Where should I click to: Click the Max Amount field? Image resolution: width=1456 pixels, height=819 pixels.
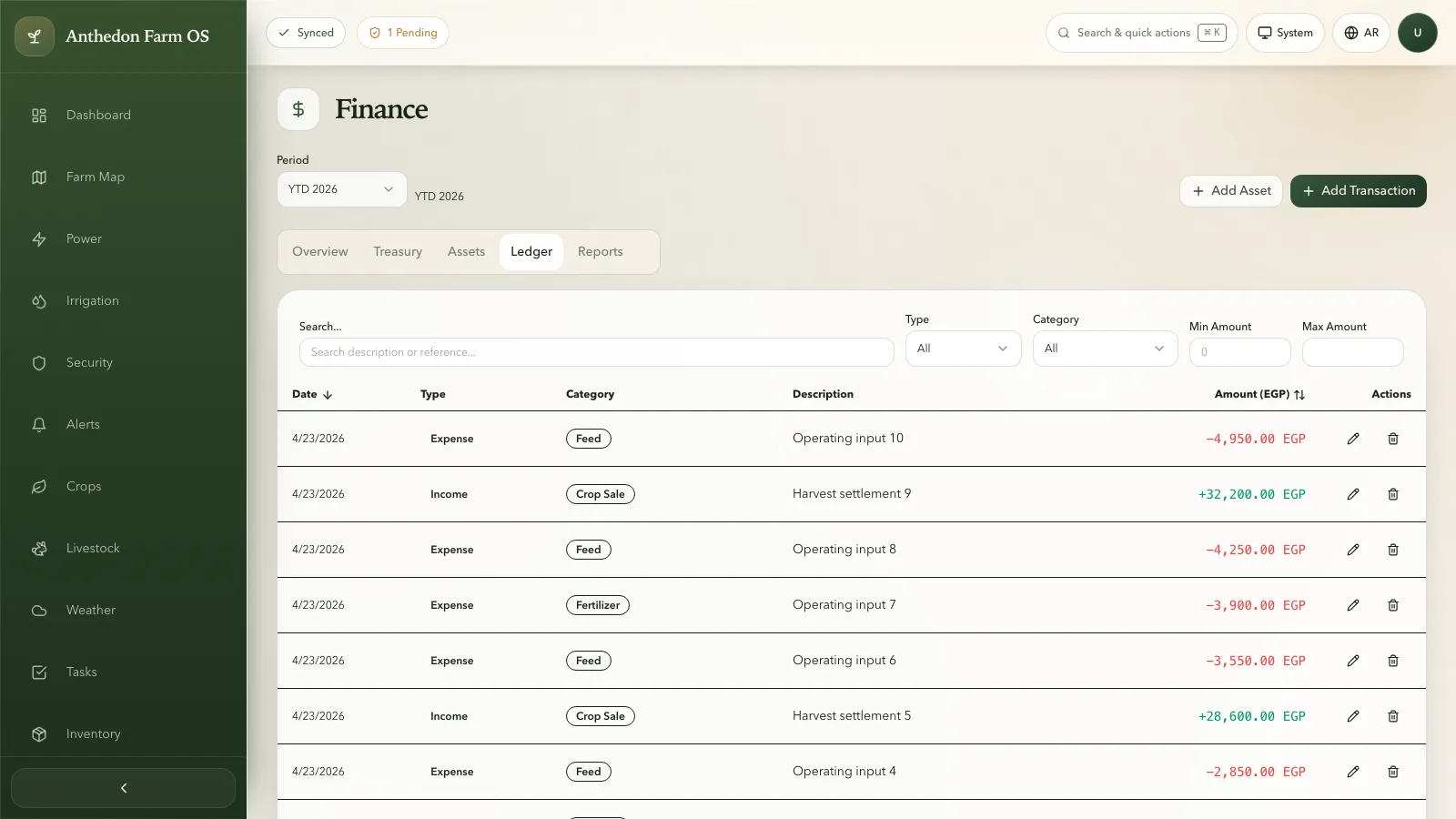pos(1353,352)
